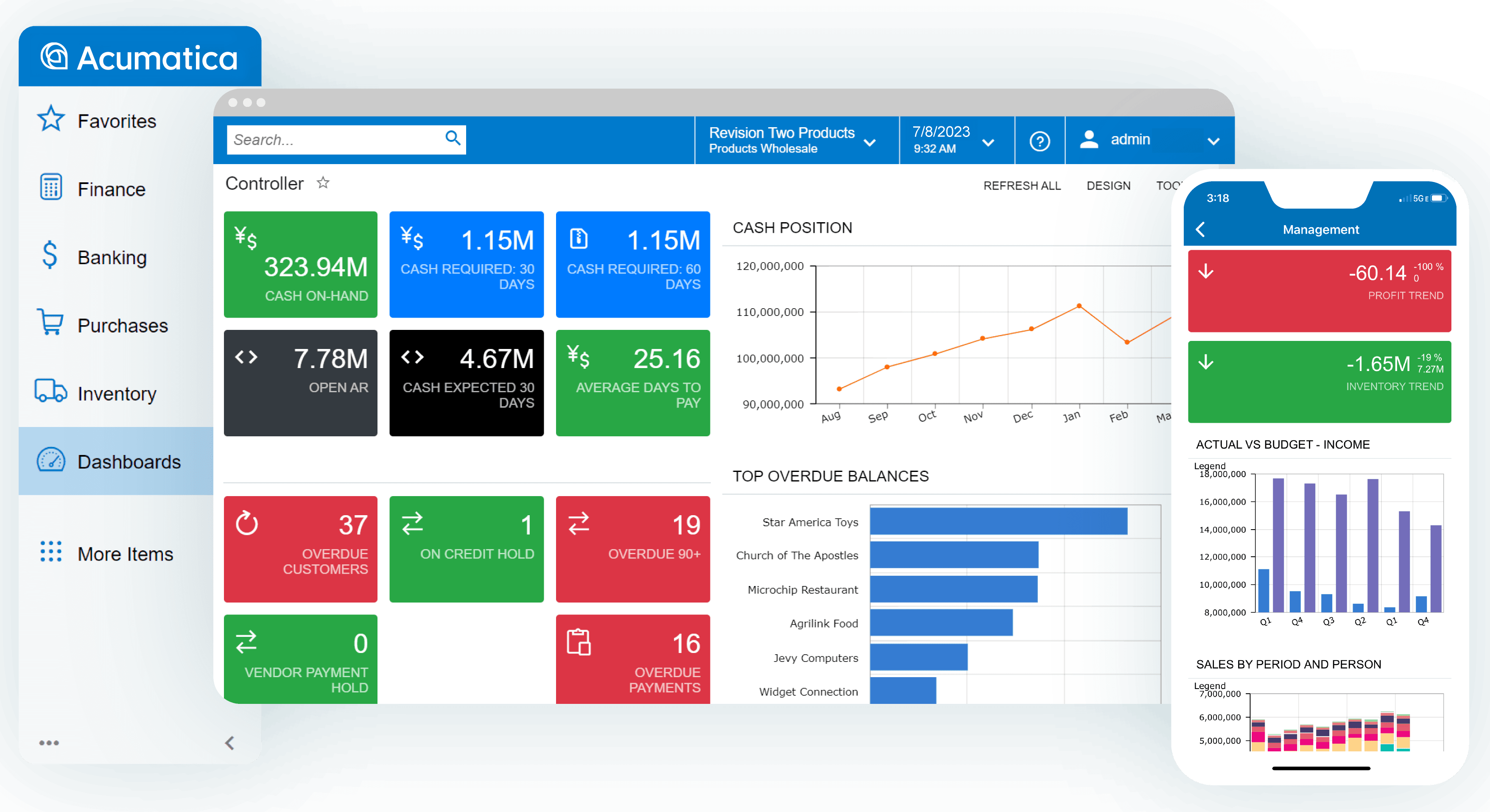The image size is (1490, 812).
Task: Click the 37 Overdue Customers count
Action: (x=353, y=525)
